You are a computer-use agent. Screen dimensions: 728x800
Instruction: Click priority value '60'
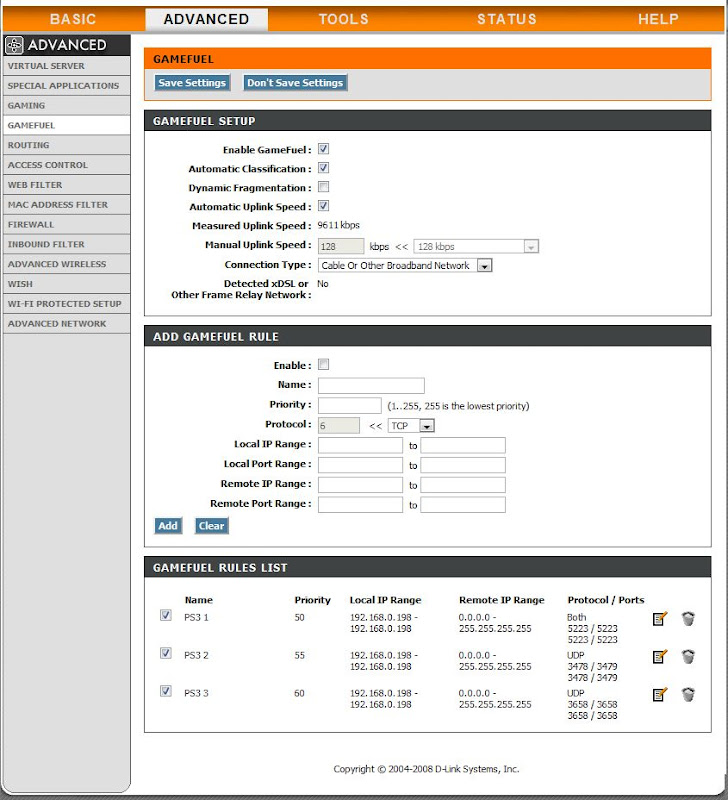tap(299, 693)
